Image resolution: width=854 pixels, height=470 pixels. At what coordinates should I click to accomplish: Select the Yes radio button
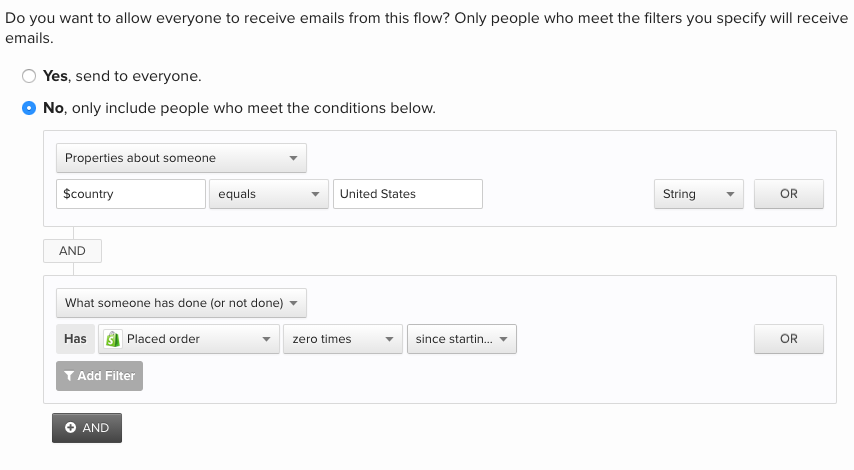point(29,76)
